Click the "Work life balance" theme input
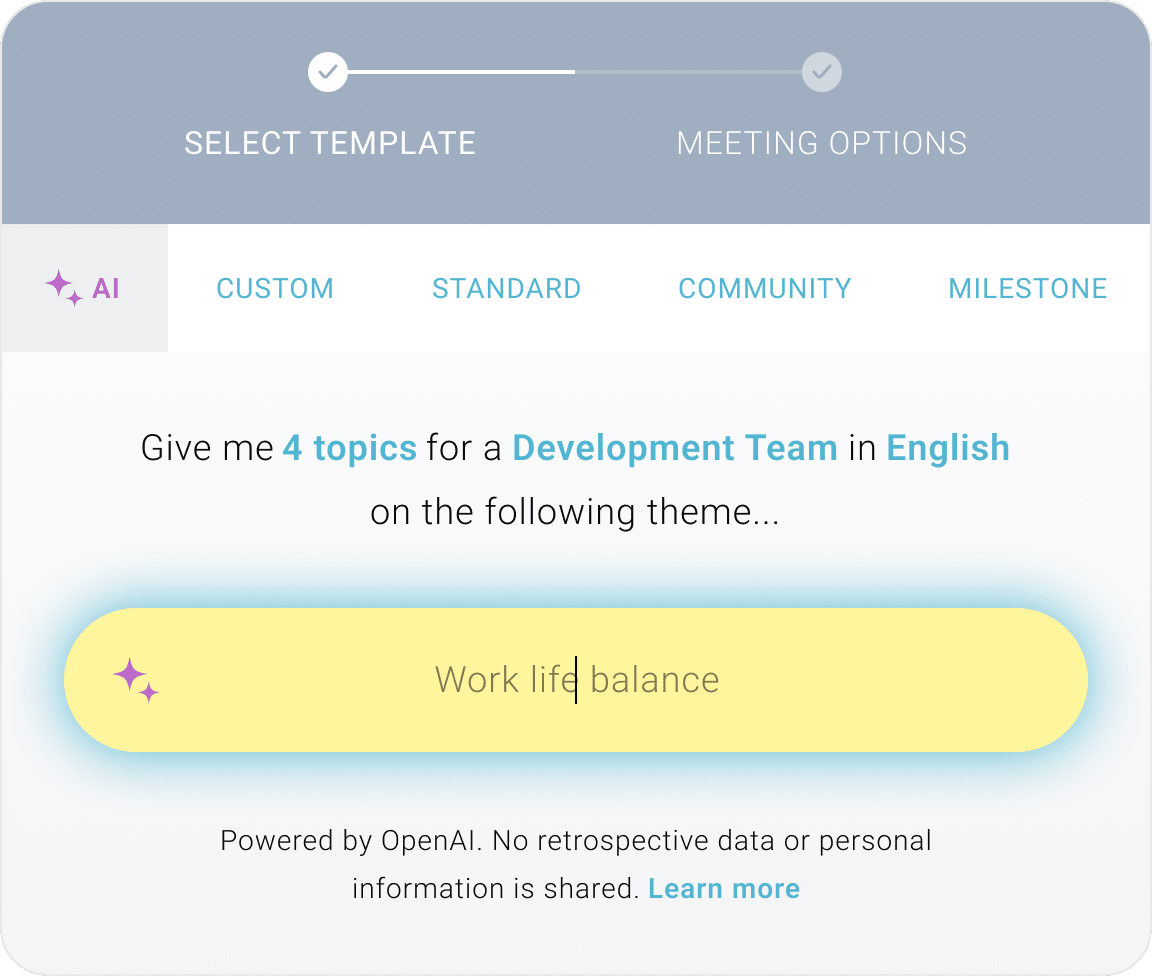Image resolution: width=1152 pixels, height=976 pixels. click(577, 680)
